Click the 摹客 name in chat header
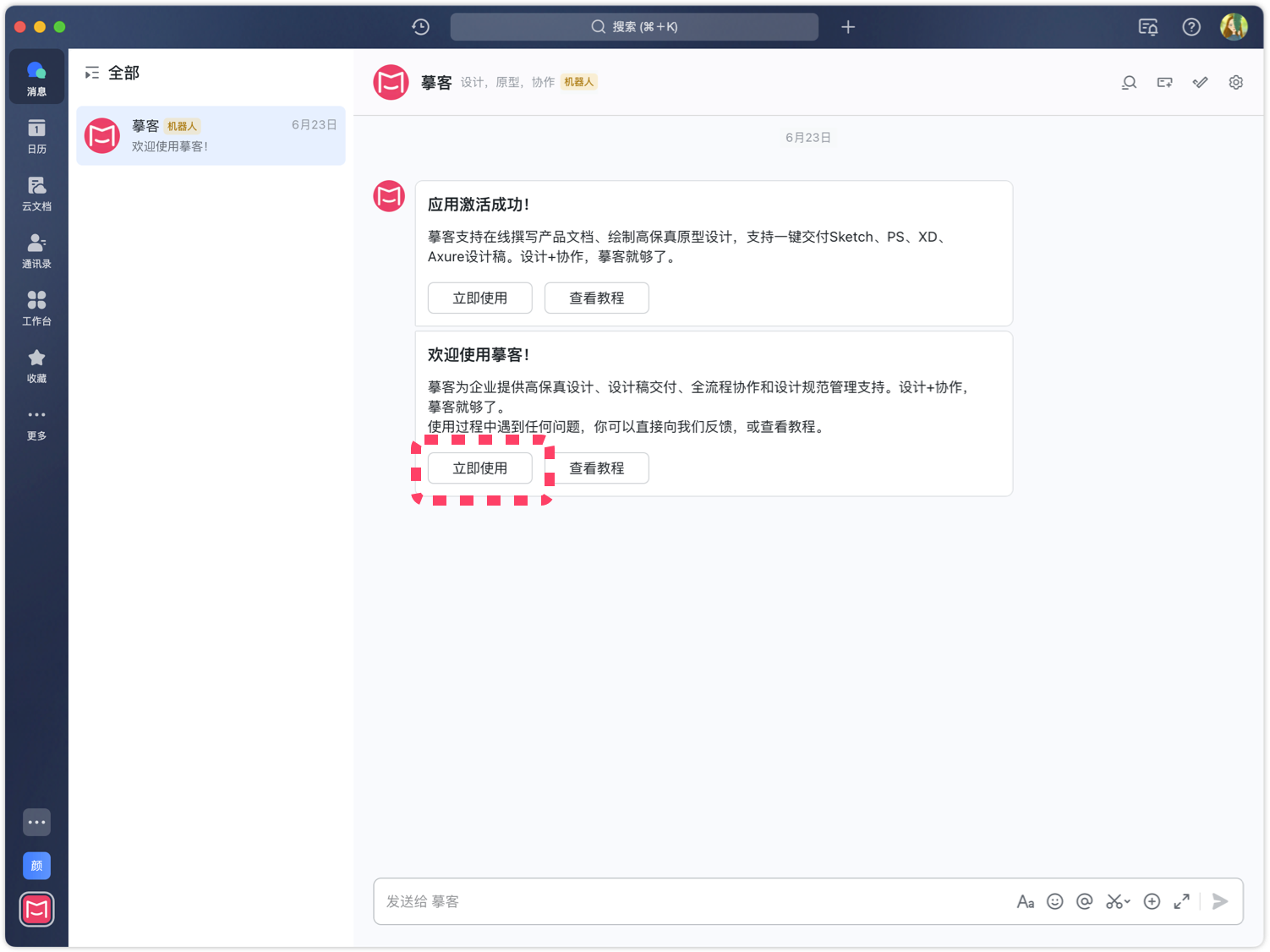This screenshot has height=952, width=1270. pyautogui.click(x=436, y=82)
